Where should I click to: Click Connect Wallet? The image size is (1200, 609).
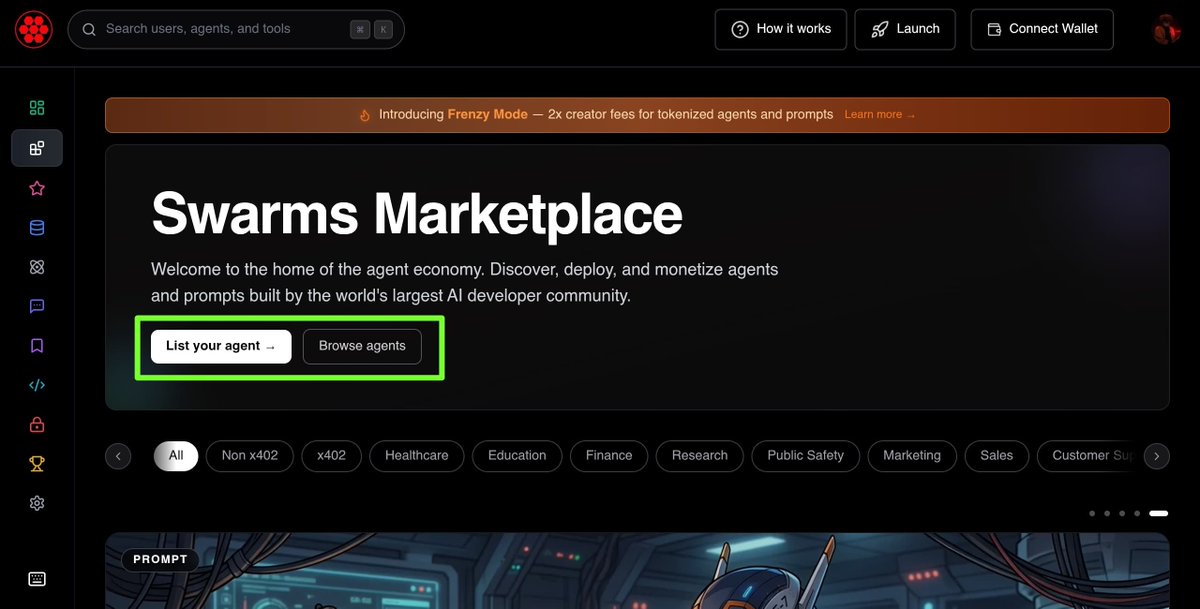pyautogui.click(x=1042, y=29)
